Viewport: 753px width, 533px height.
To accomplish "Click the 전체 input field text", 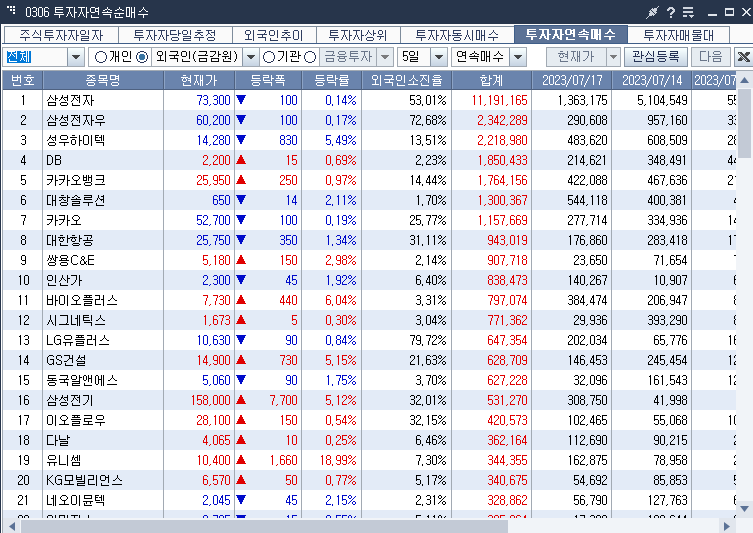I will (19, 57).
